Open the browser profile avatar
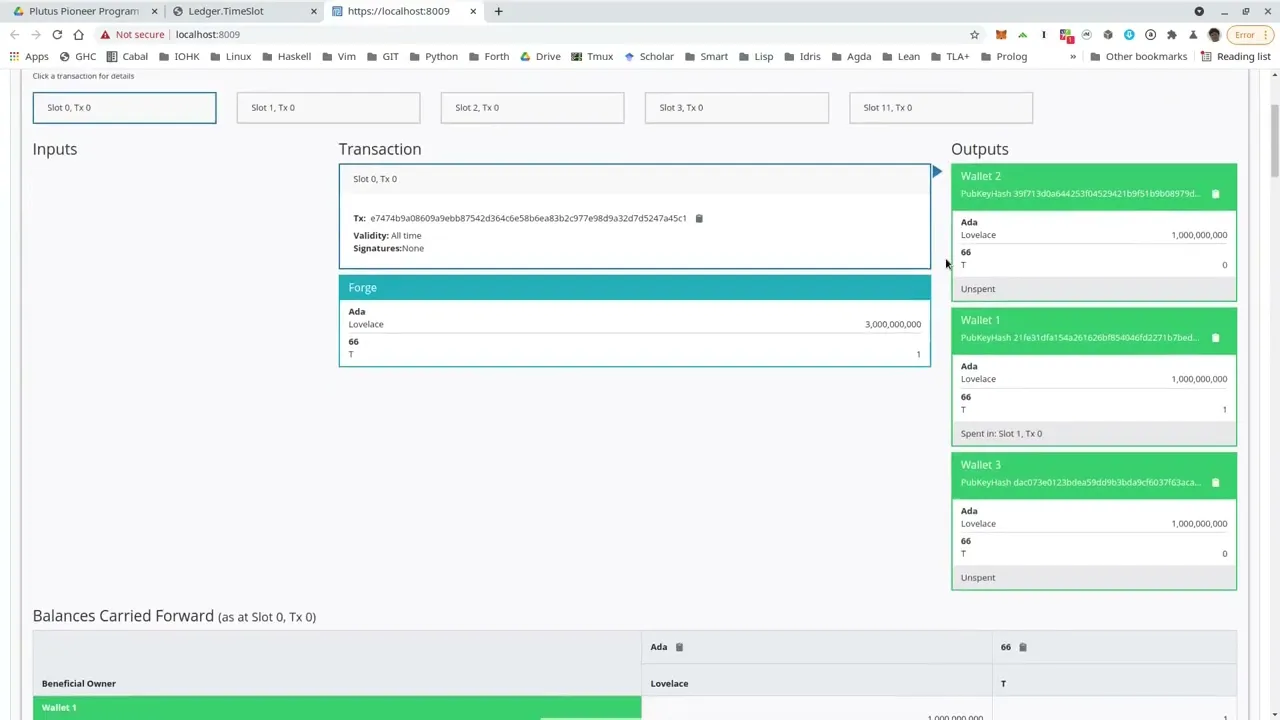 point(1213,34)
